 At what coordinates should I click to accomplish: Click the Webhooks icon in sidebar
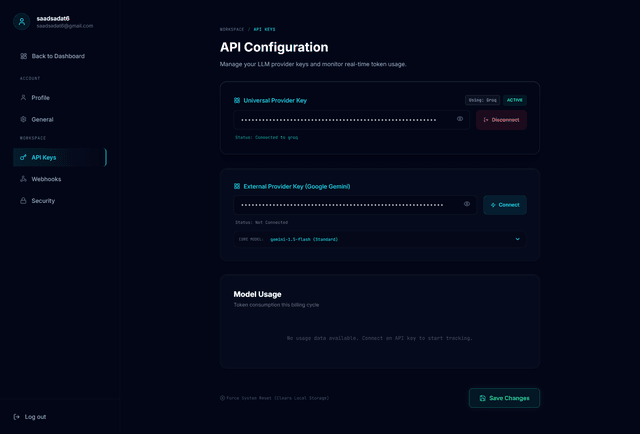[23, 179]
